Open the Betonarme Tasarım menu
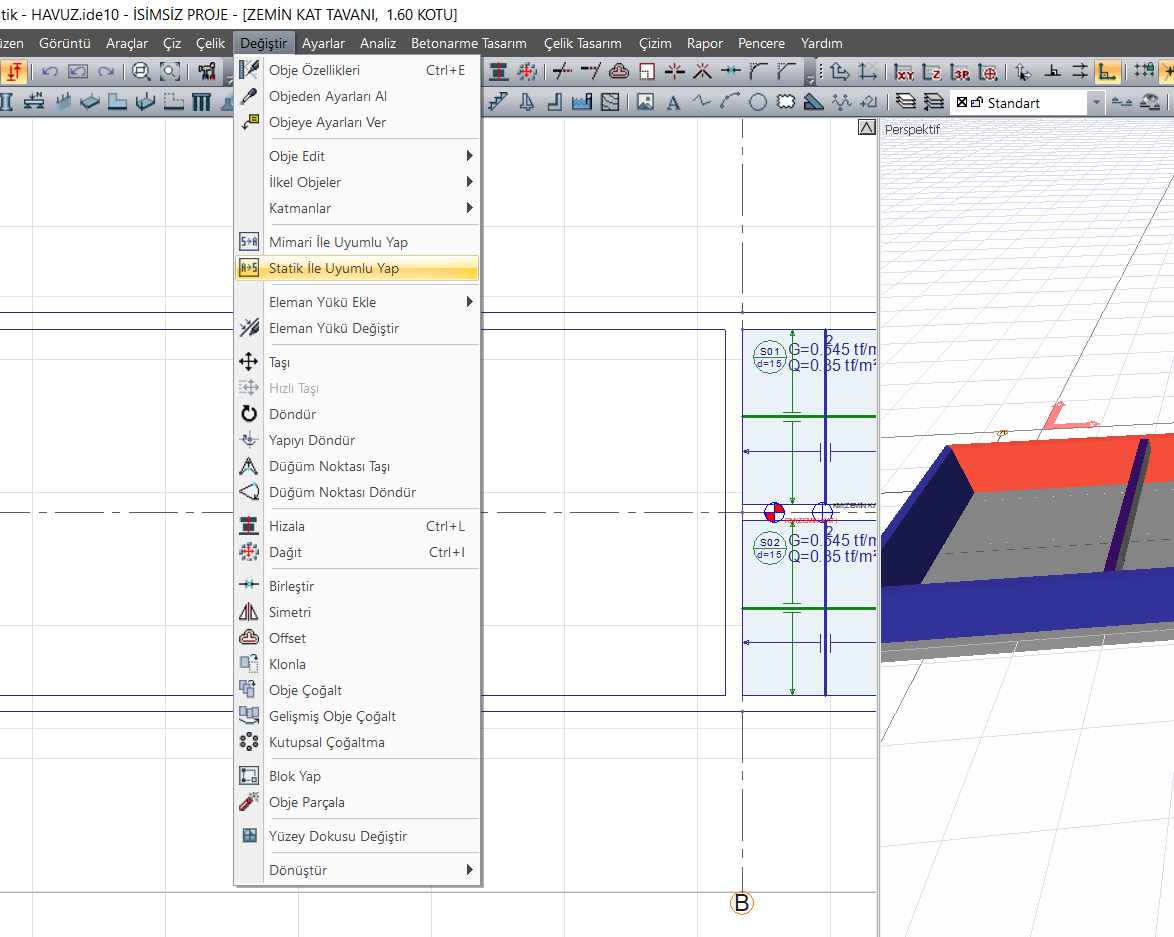Screen dimensions: 1174x937 (x=469, y=43)
